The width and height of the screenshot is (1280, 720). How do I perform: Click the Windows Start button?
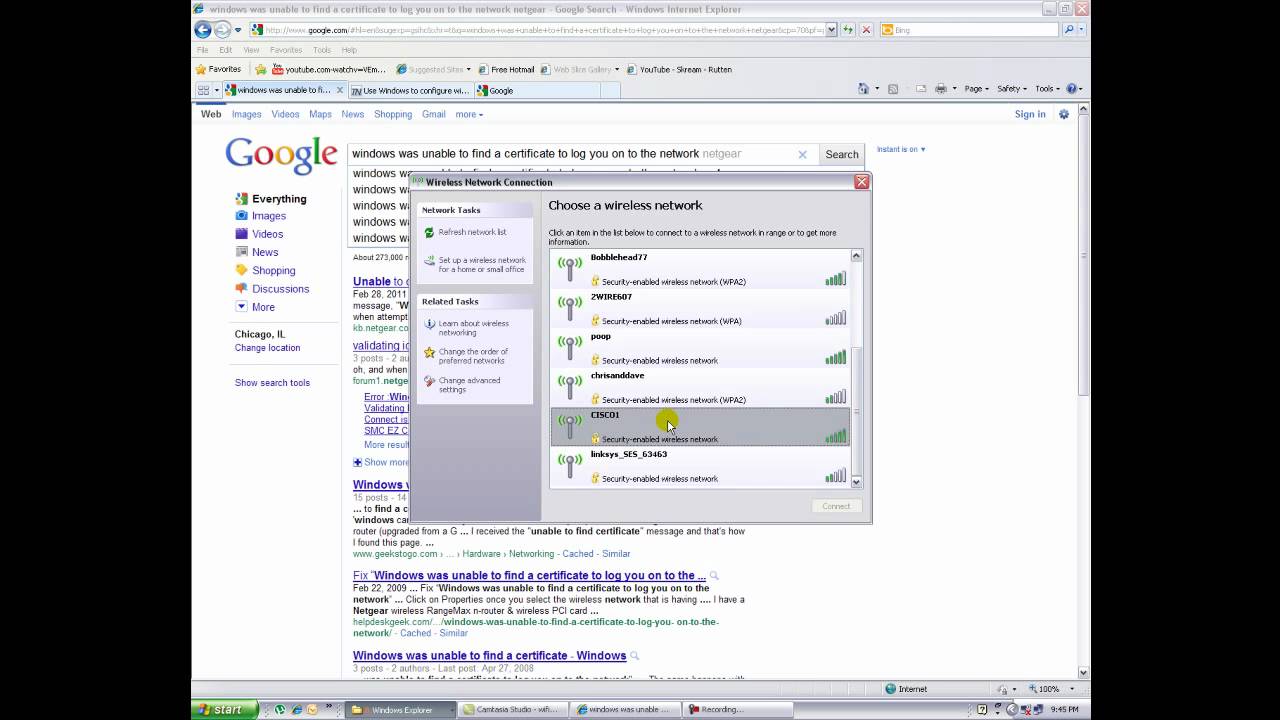click(225, 710)
